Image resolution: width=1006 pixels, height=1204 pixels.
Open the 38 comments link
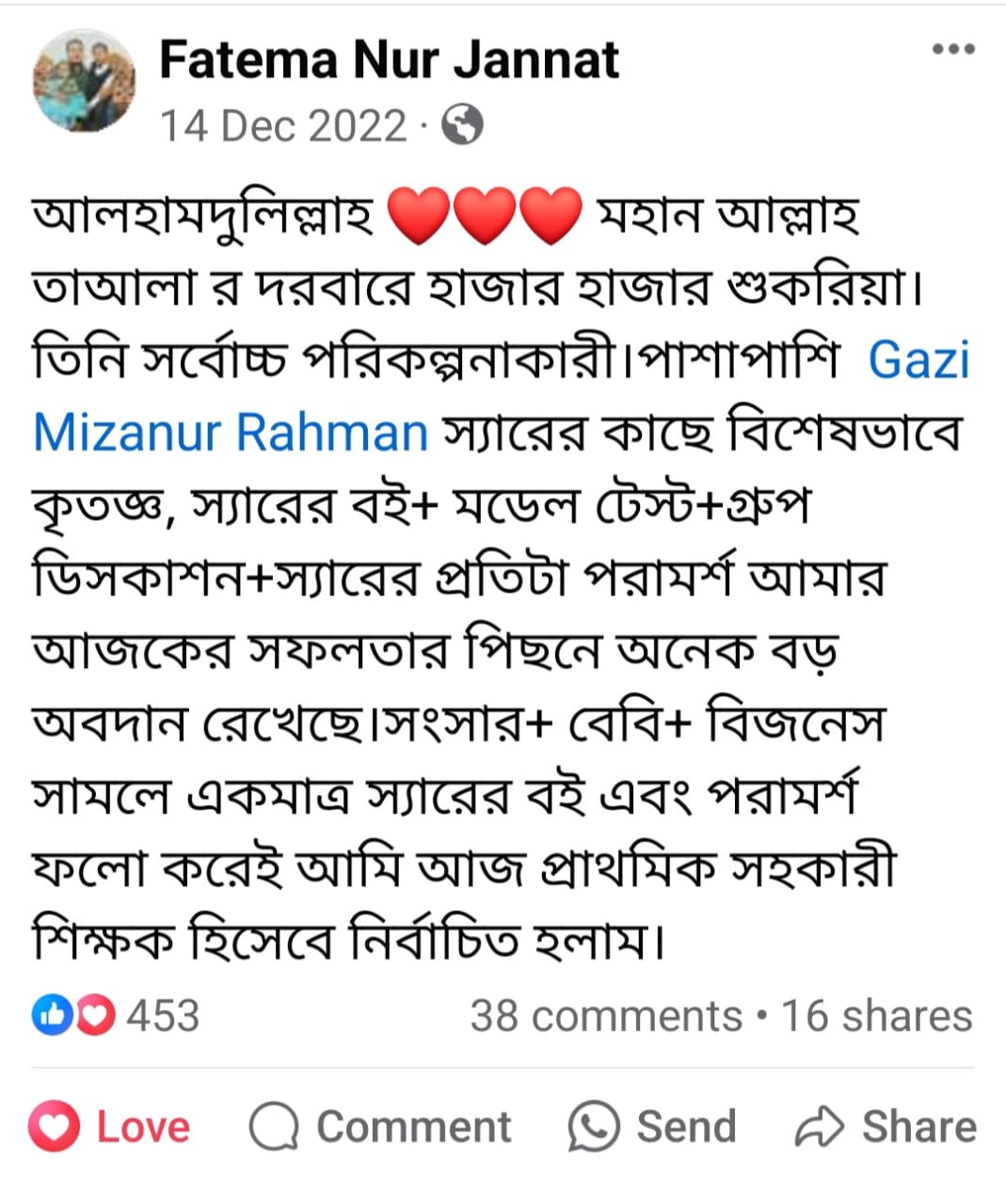606,1016
